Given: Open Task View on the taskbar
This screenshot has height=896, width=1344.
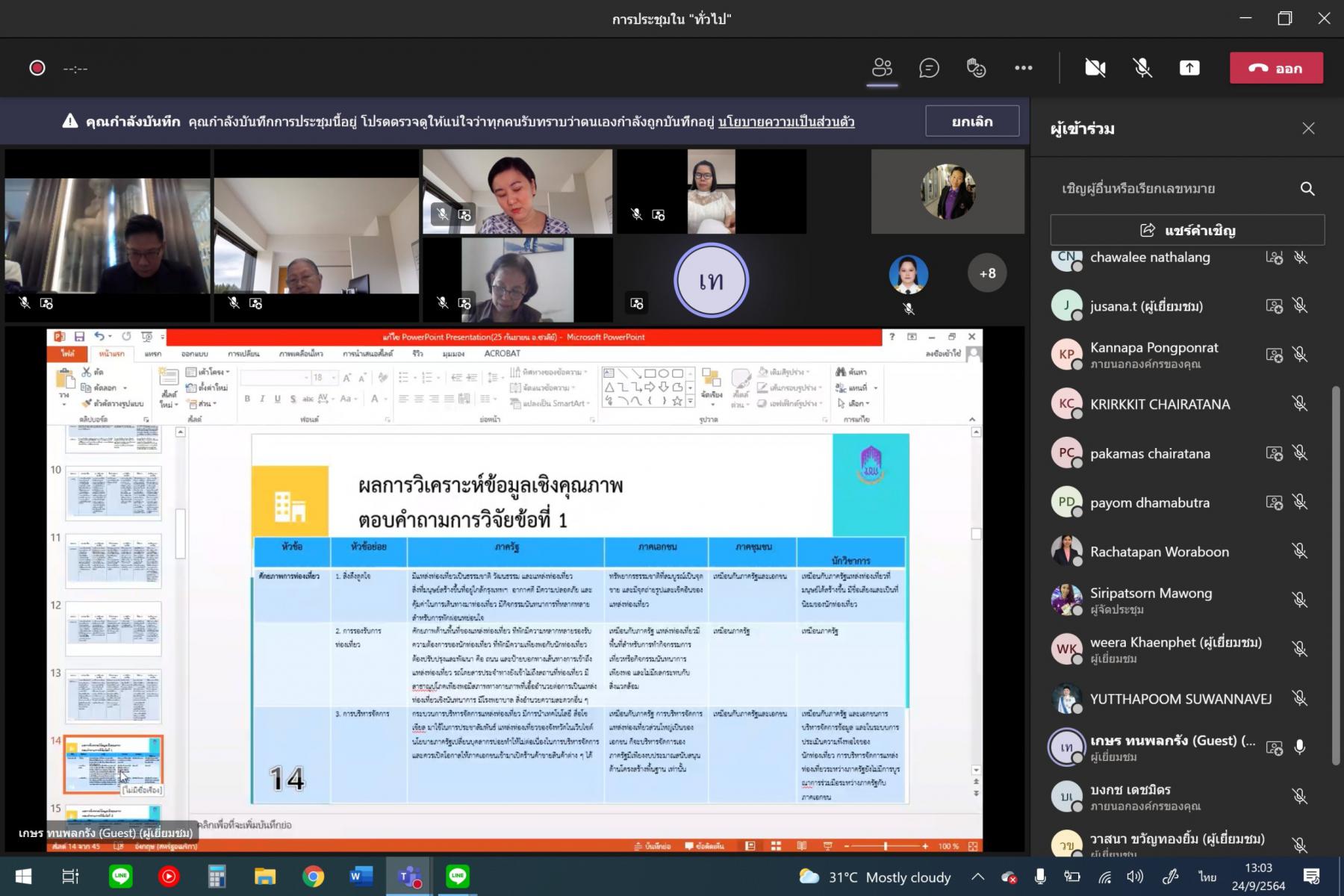Looking at the screenshot, I should coord(70,877).
